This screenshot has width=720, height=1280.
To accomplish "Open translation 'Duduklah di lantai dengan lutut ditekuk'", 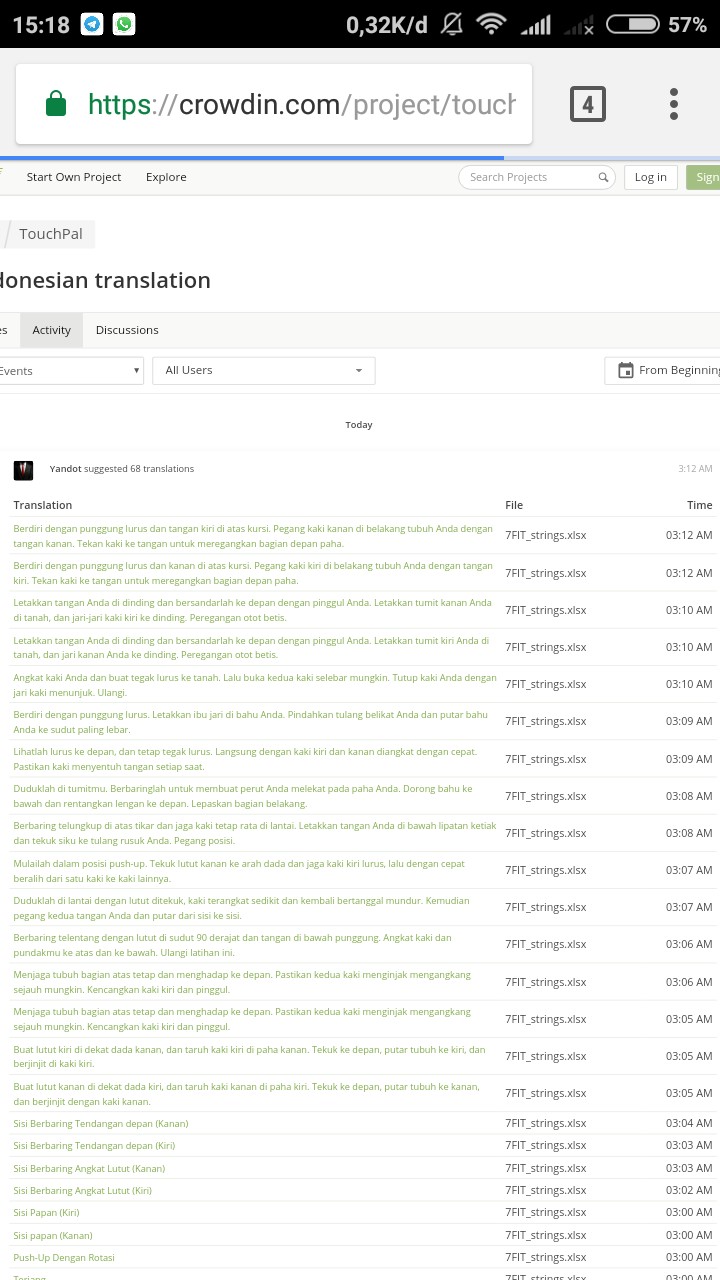I will coord(241,907).
